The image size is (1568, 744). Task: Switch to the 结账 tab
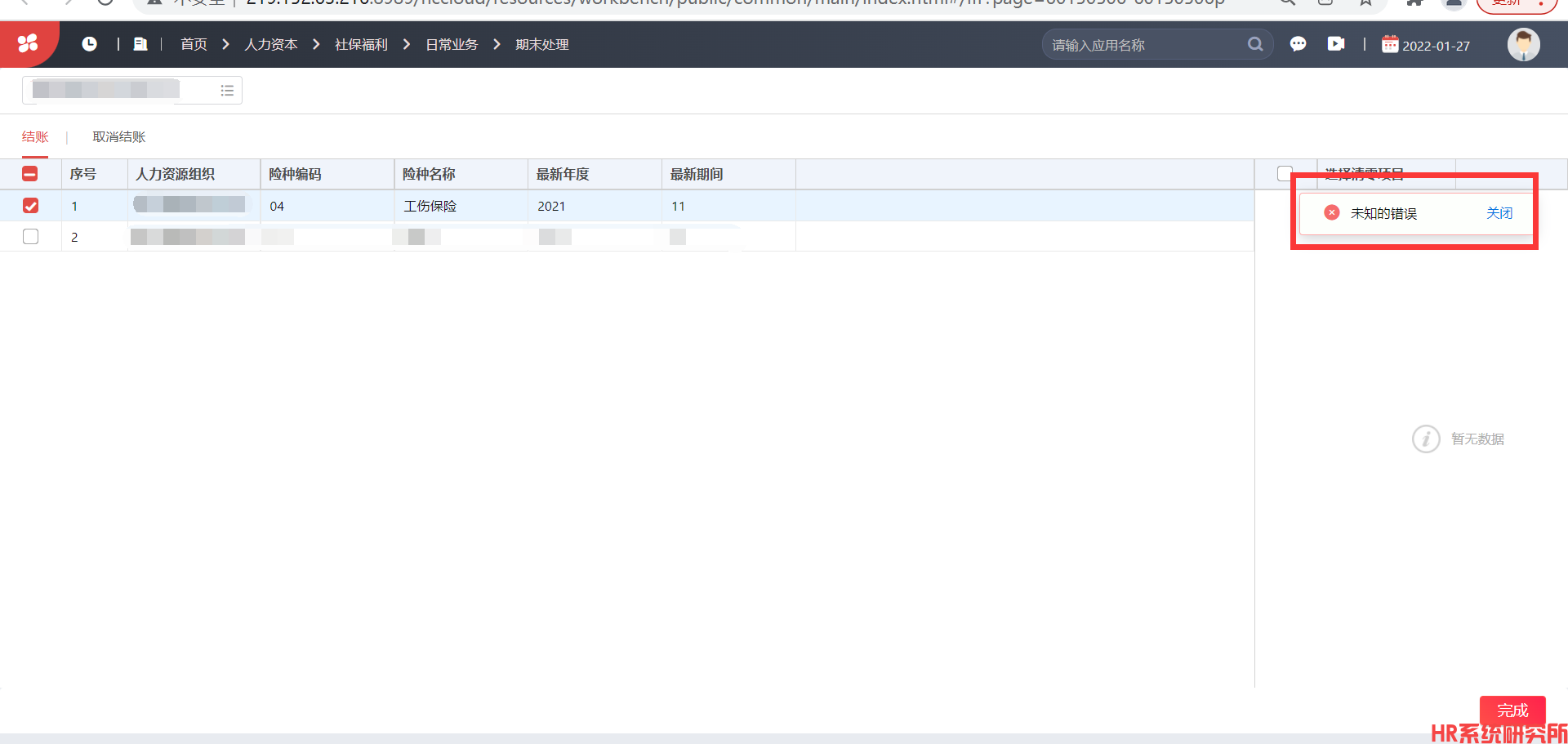[x=35, y=136]
